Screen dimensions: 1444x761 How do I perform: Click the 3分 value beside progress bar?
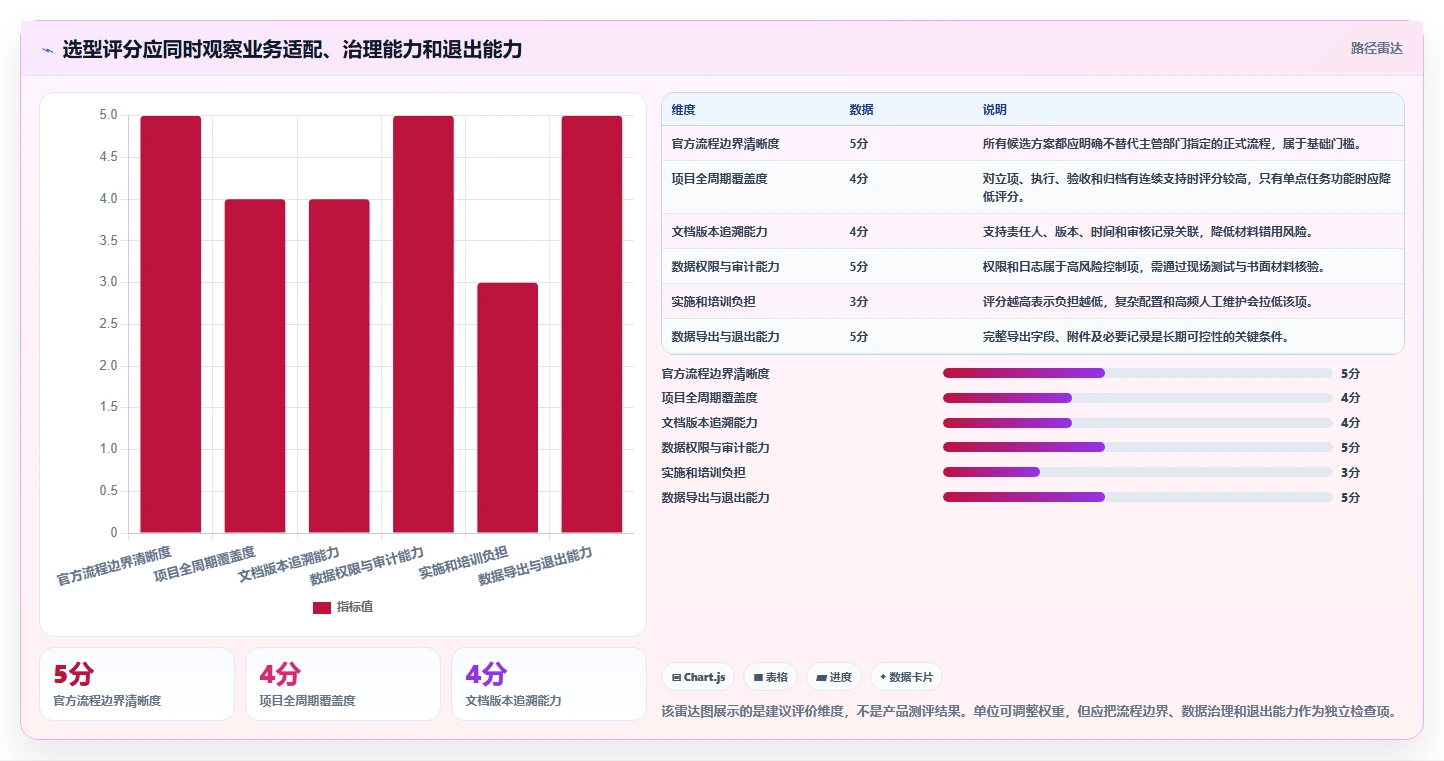point(1350,472)
